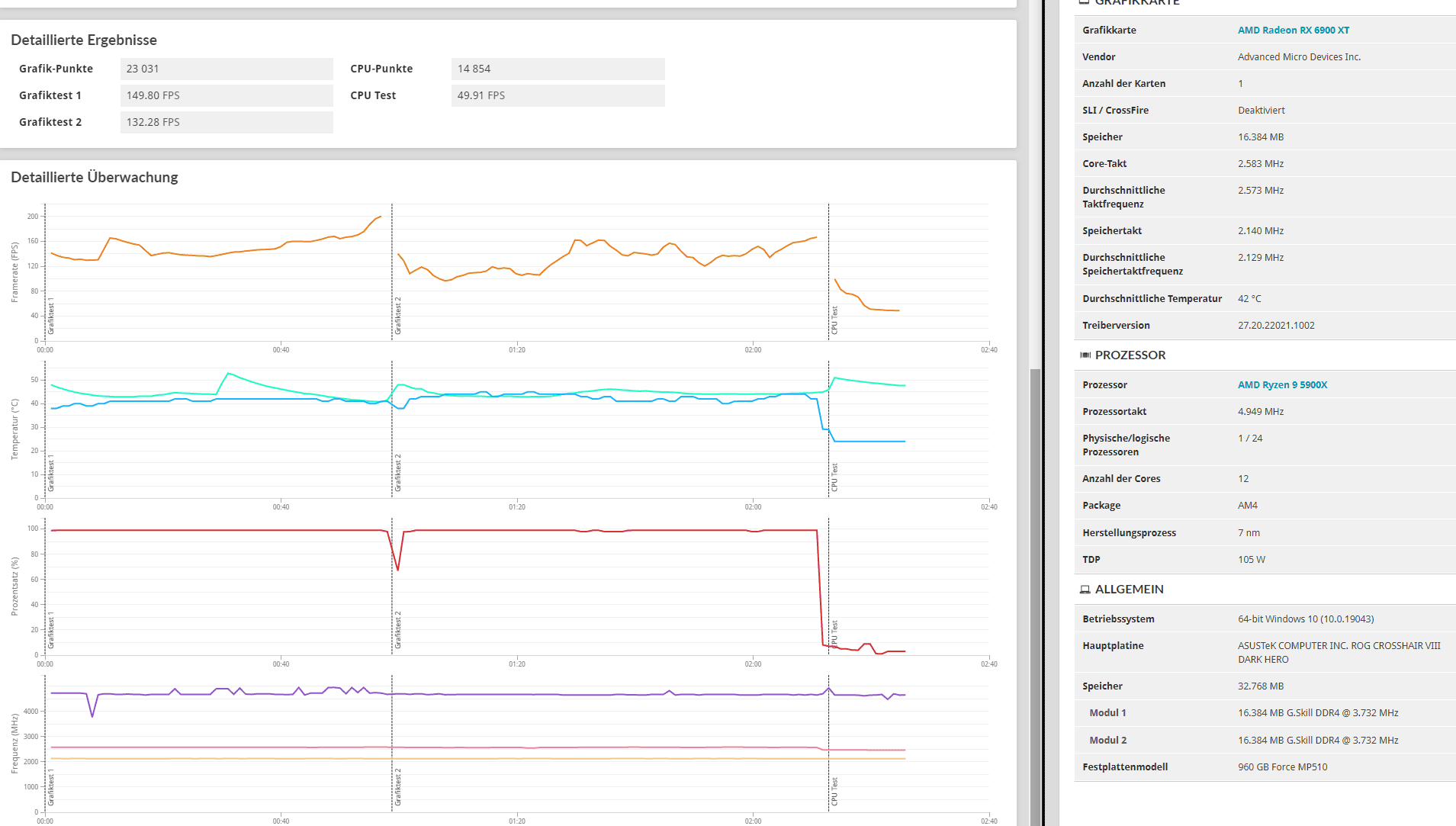Click the Detaillierte Überwachung heading
Viewport: 1456px width, 826px height.
tap(95, 177)
